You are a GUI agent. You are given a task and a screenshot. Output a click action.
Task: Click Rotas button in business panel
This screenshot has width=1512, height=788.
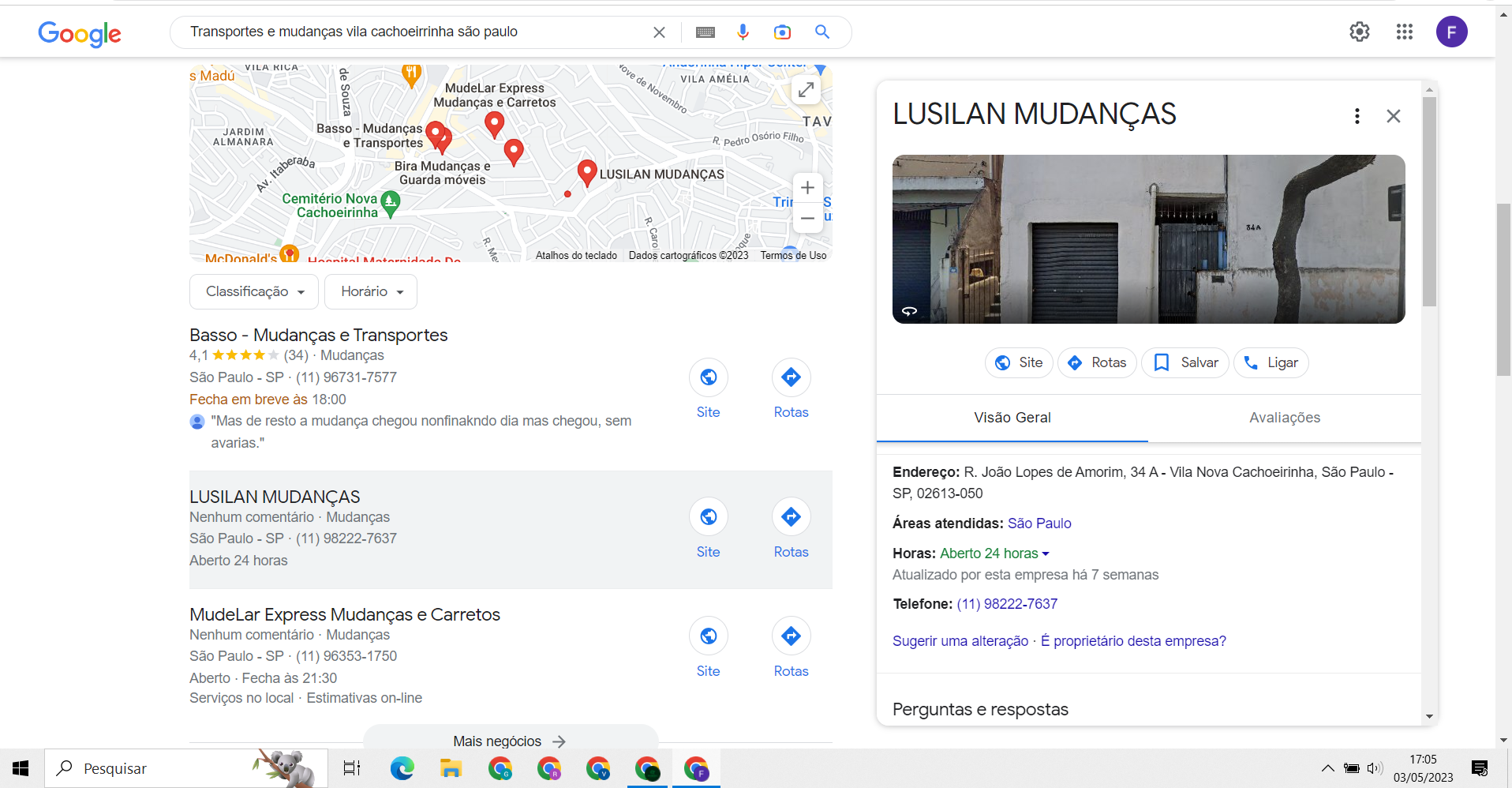(1097, 362)
